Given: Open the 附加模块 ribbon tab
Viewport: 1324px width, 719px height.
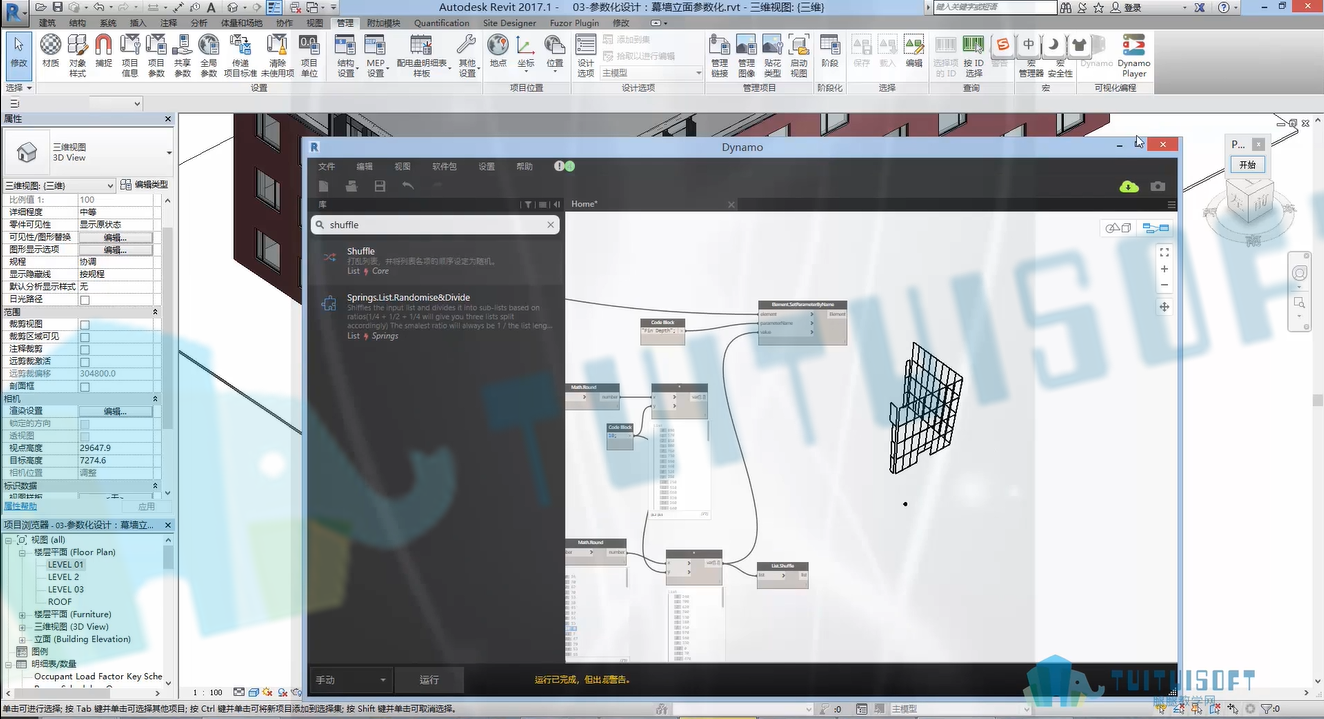Looking at the screenshot, I should pos(383,22).
